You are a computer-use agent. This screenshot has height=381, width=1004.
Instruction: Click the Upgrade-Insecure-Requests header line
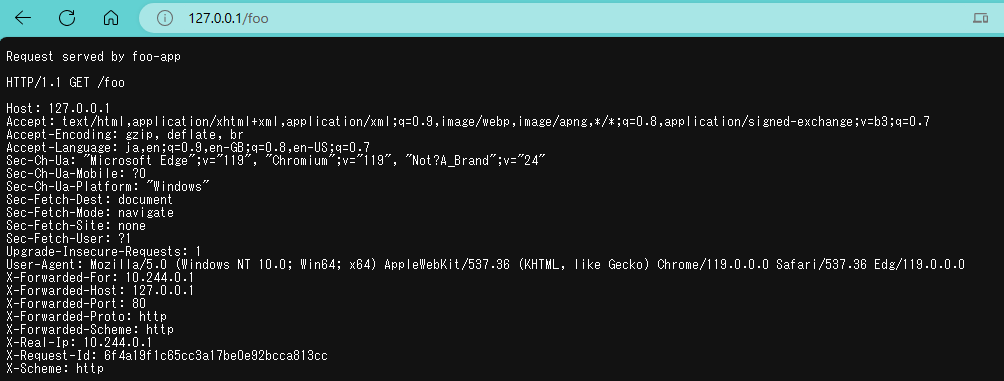pos(104,252)
